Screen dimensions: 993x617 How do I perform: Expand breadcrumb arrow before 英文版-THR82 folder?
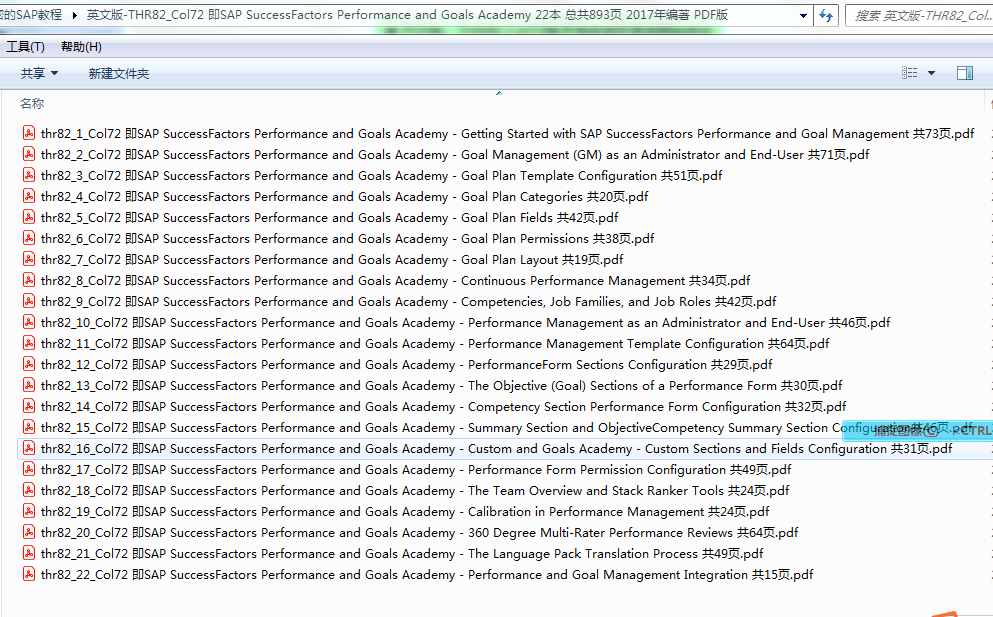(x=75, y=15)
